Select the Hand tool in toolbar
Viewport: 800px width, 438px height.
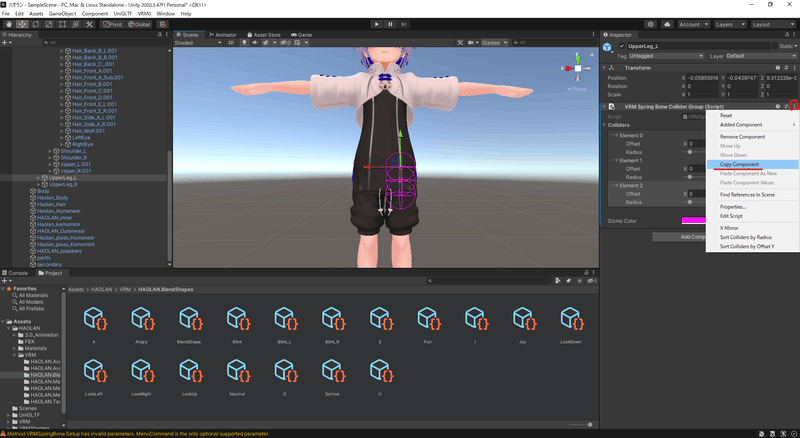9,24
